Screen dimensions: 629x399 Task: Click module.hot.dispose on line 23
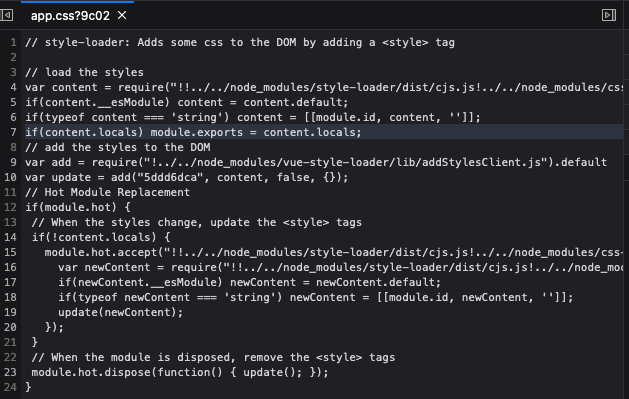tap(93, 372)
